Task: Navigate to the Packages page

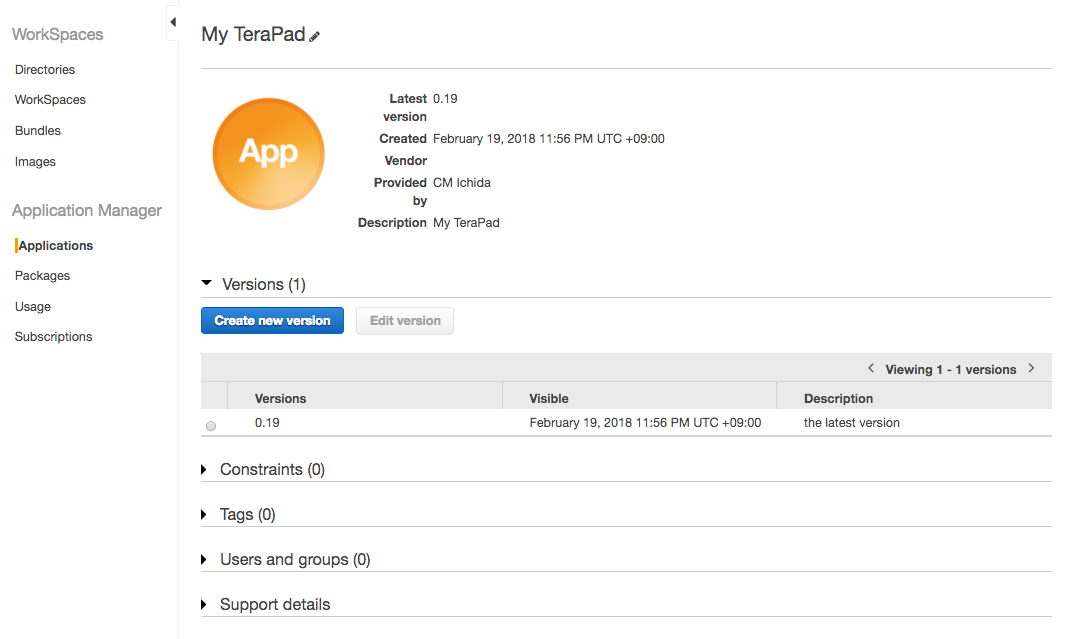Action: click(x=42, y=275)
